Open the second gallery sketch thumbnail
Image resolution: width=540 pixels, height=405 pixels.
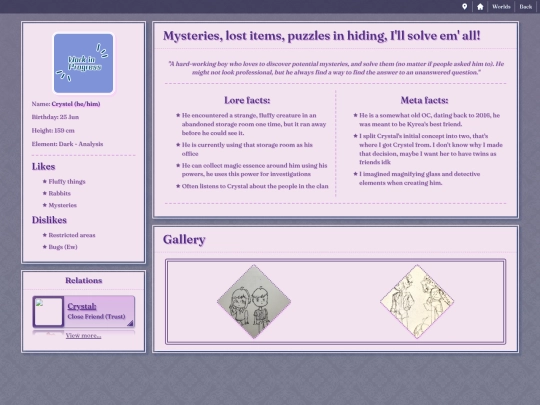coord(417,301)
